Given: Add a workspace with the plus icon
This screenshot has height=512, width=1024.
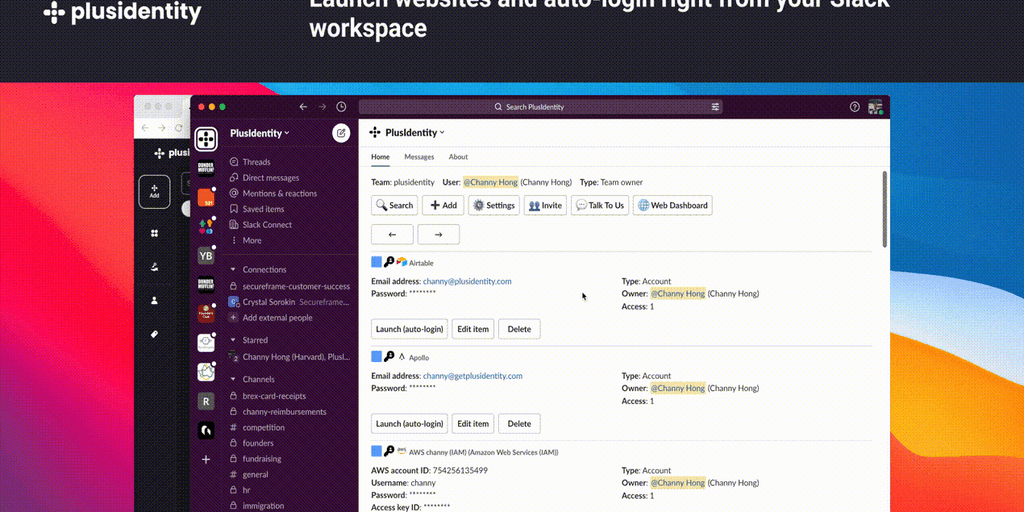Looking at the screenshot, I should (x=206, y=459).
